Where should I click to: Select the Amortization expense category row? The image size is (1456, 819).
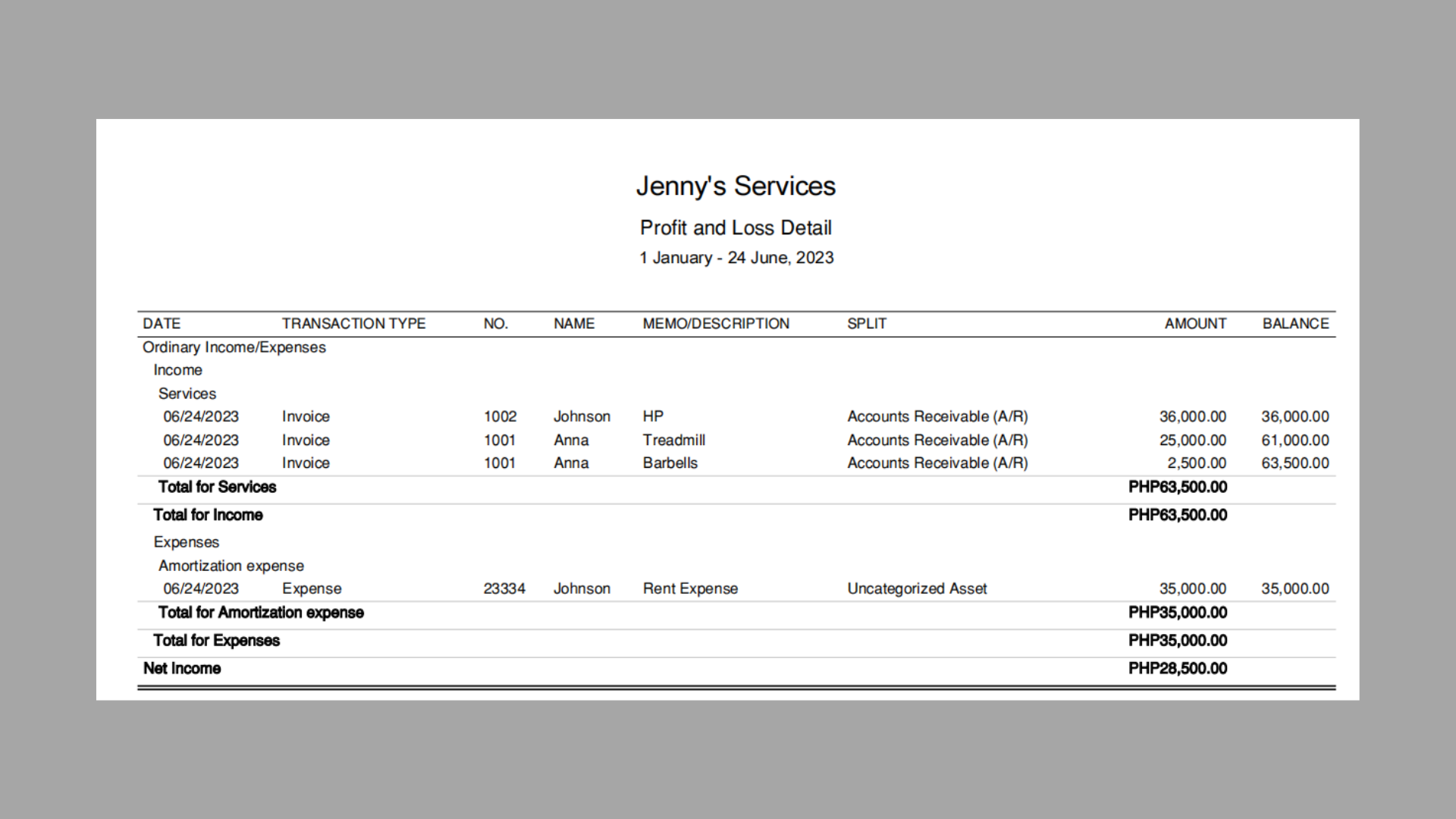point(231,566)
